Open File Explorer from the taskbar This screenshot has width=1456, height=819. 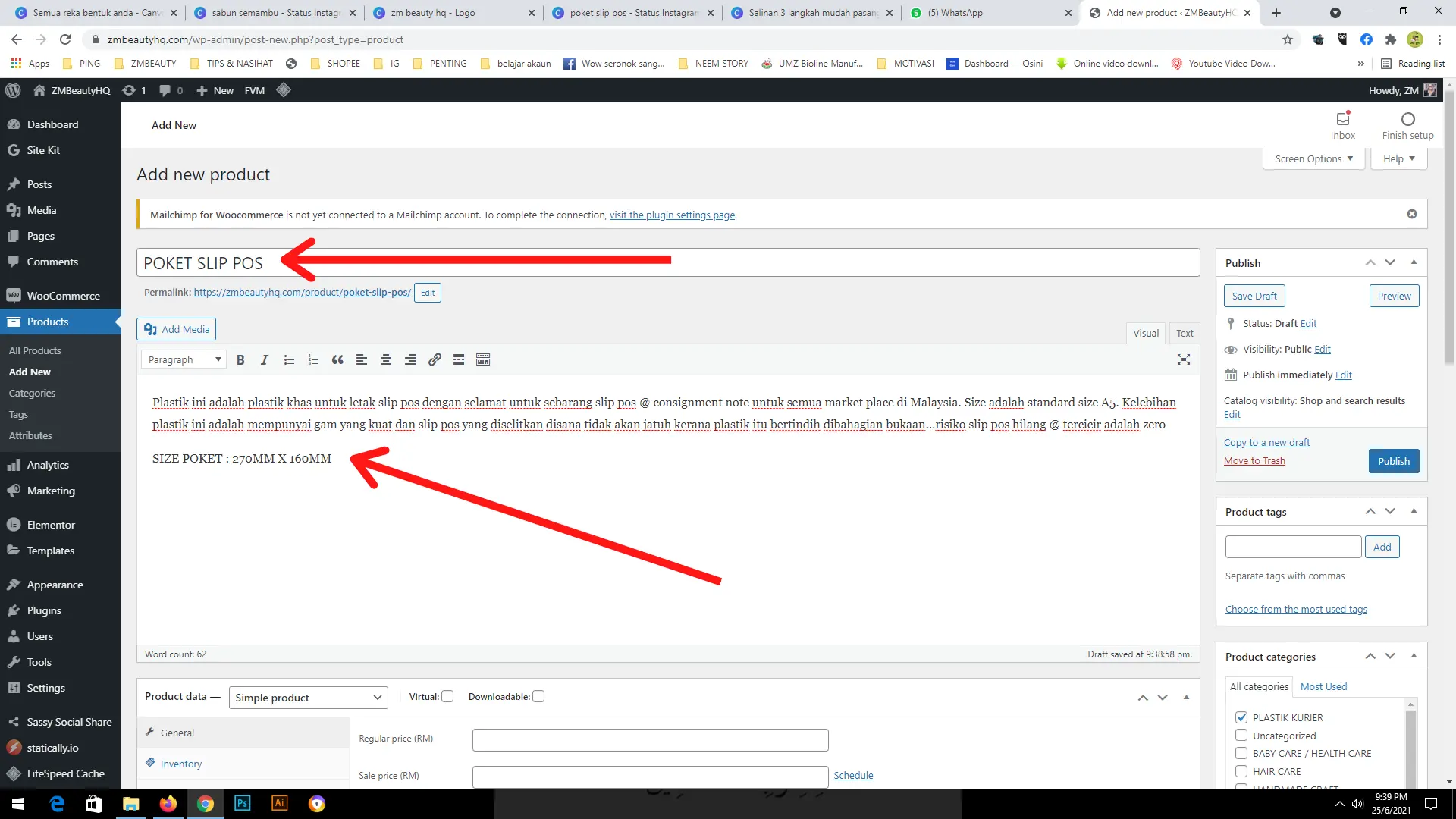(131, 803)
